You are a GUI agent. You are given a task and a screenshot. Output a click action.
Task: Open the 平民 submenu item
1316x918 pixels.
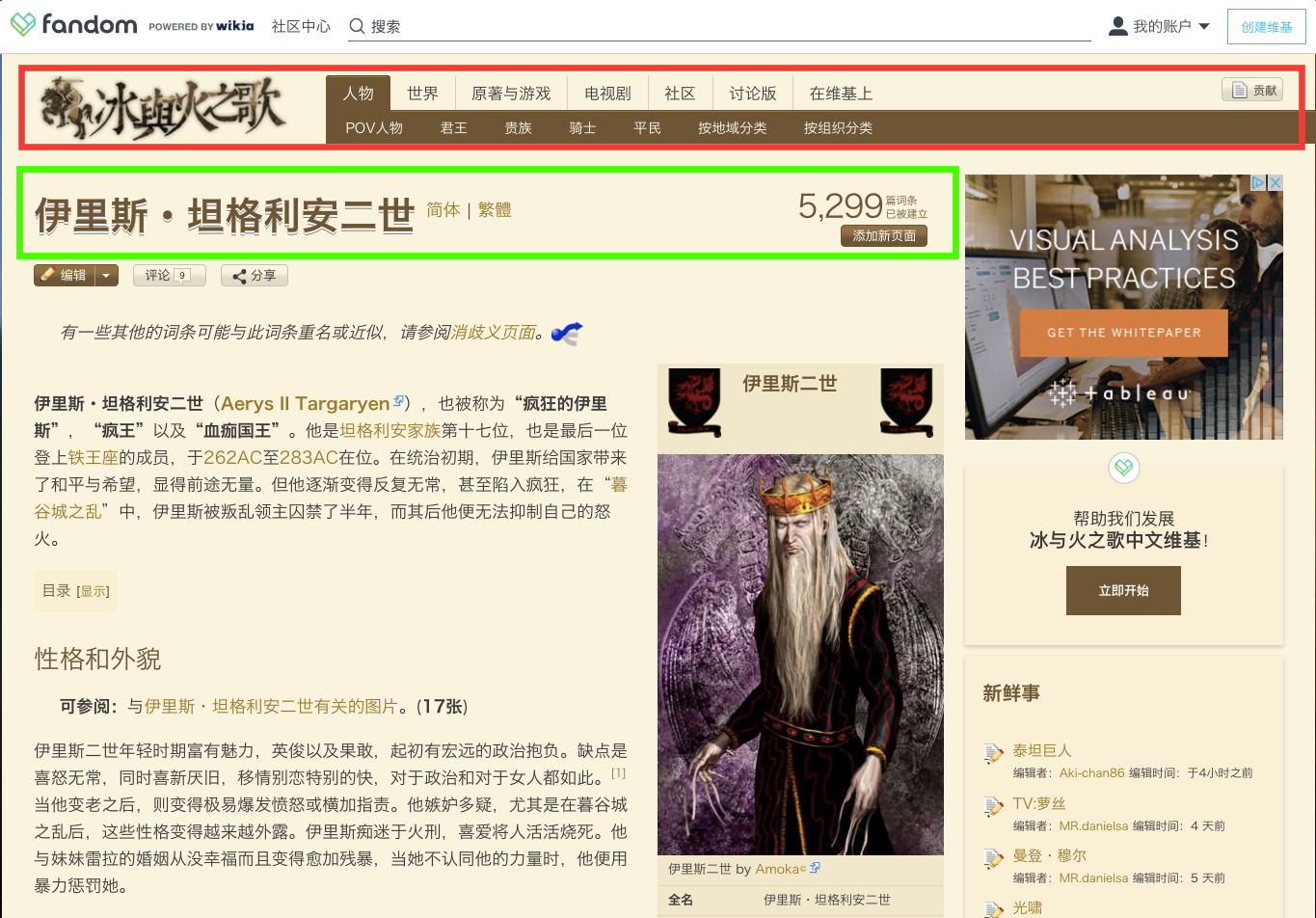[647, 127]
